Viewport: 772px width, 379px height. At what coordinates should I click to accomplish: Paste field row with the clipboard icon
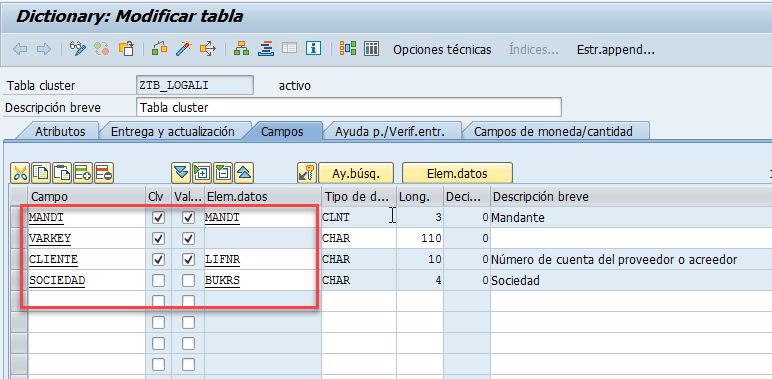click(62, 173)
